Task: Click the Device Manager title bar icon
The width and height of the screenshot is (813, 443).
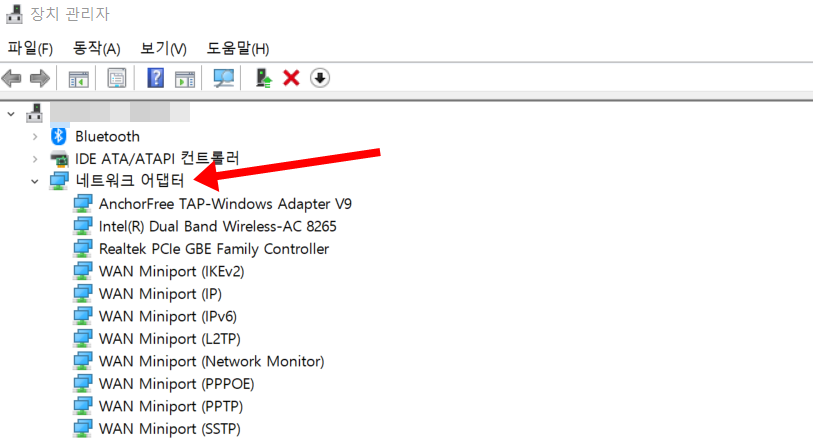Action: click(x=14, y=13)
